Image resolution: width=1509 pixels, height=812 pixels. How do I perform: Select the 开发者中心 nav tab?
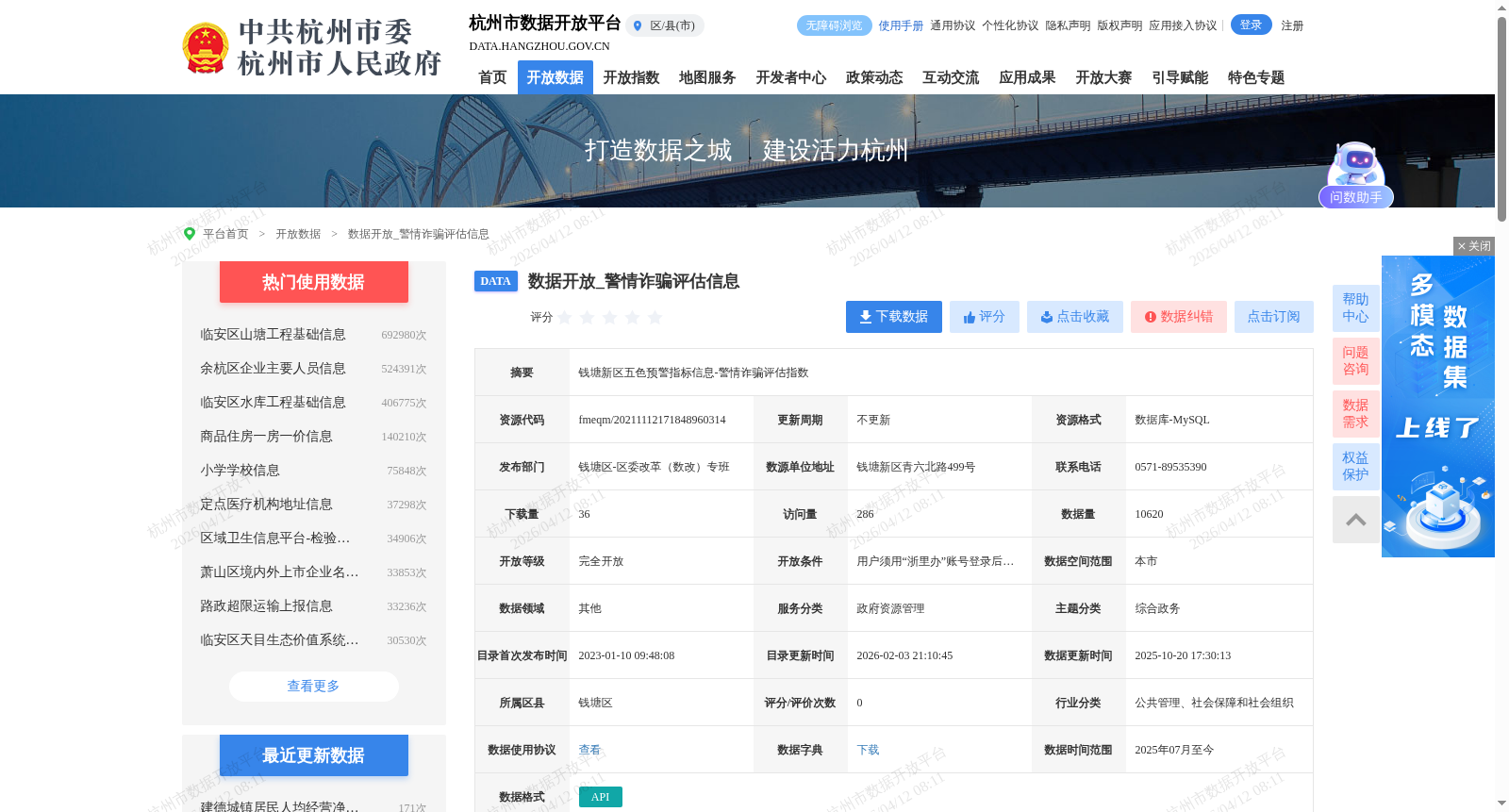pyautogui.click(x=790, y=77)
